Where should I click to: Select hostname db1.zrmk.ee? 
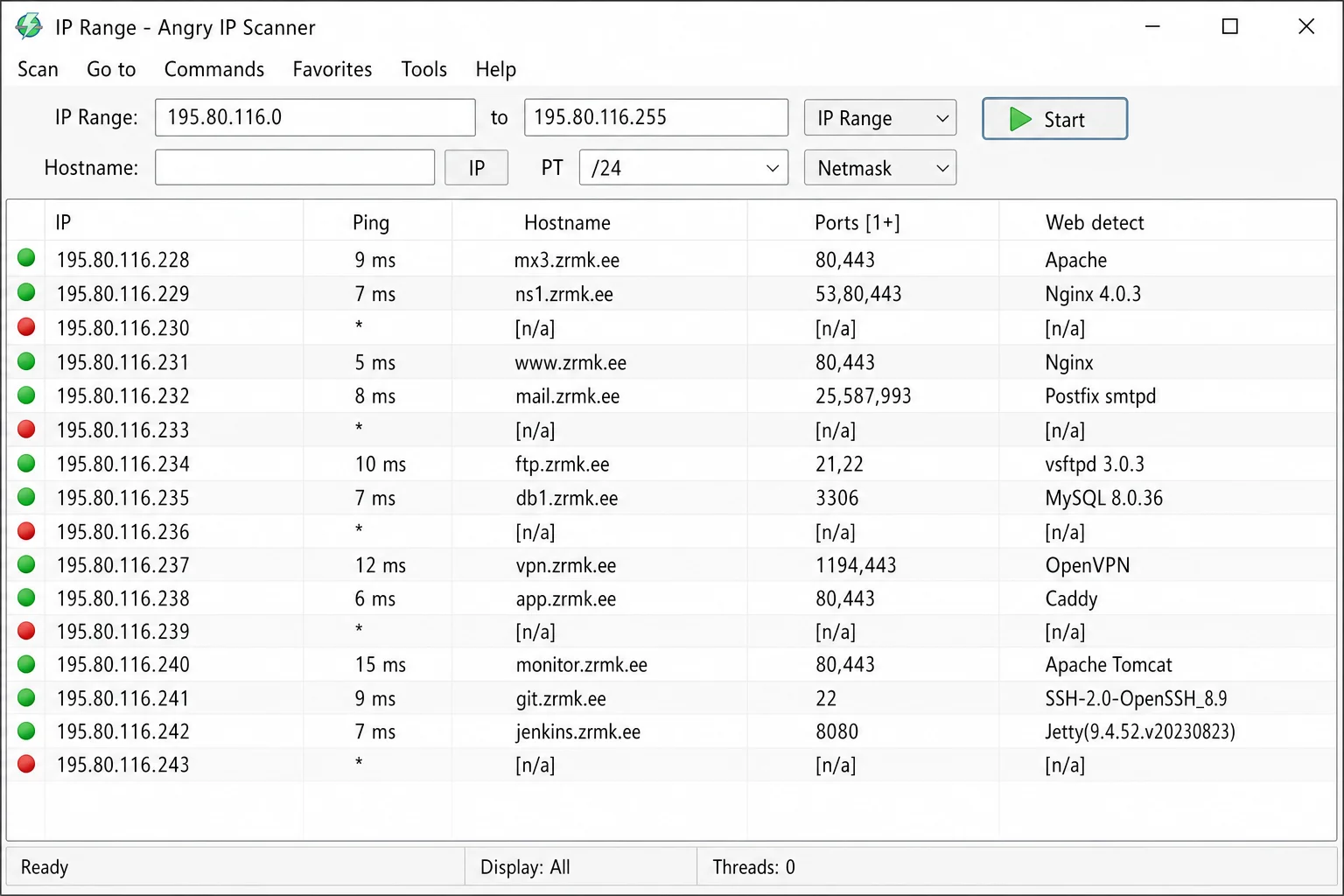point(567,498)
